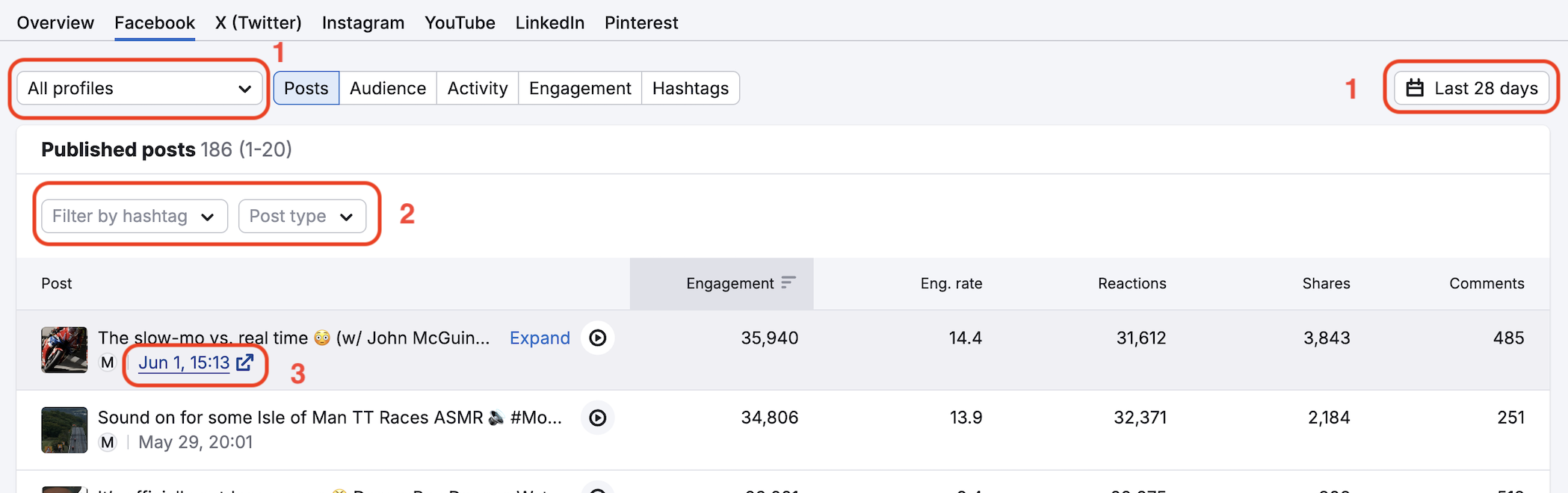
Task: Open the motorcycle racer post thumbnail
Action: (64, 350)
